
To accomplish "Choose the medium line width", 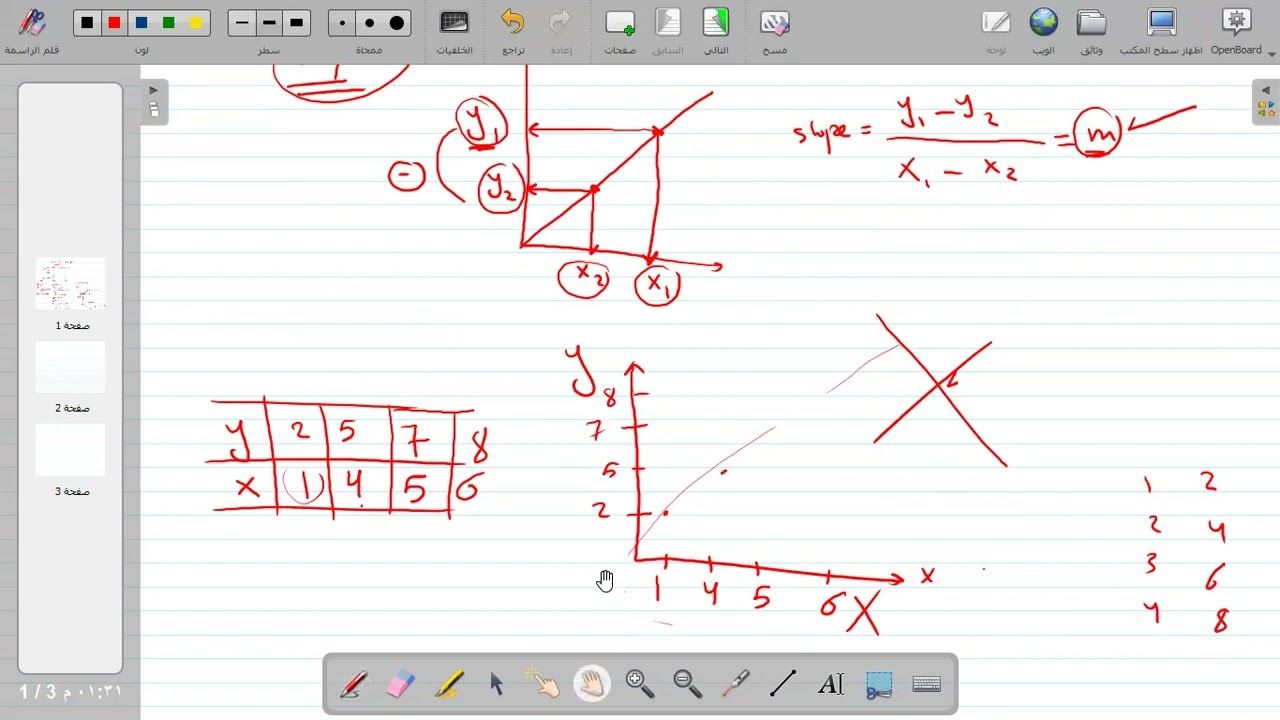I will coord(269,23).
